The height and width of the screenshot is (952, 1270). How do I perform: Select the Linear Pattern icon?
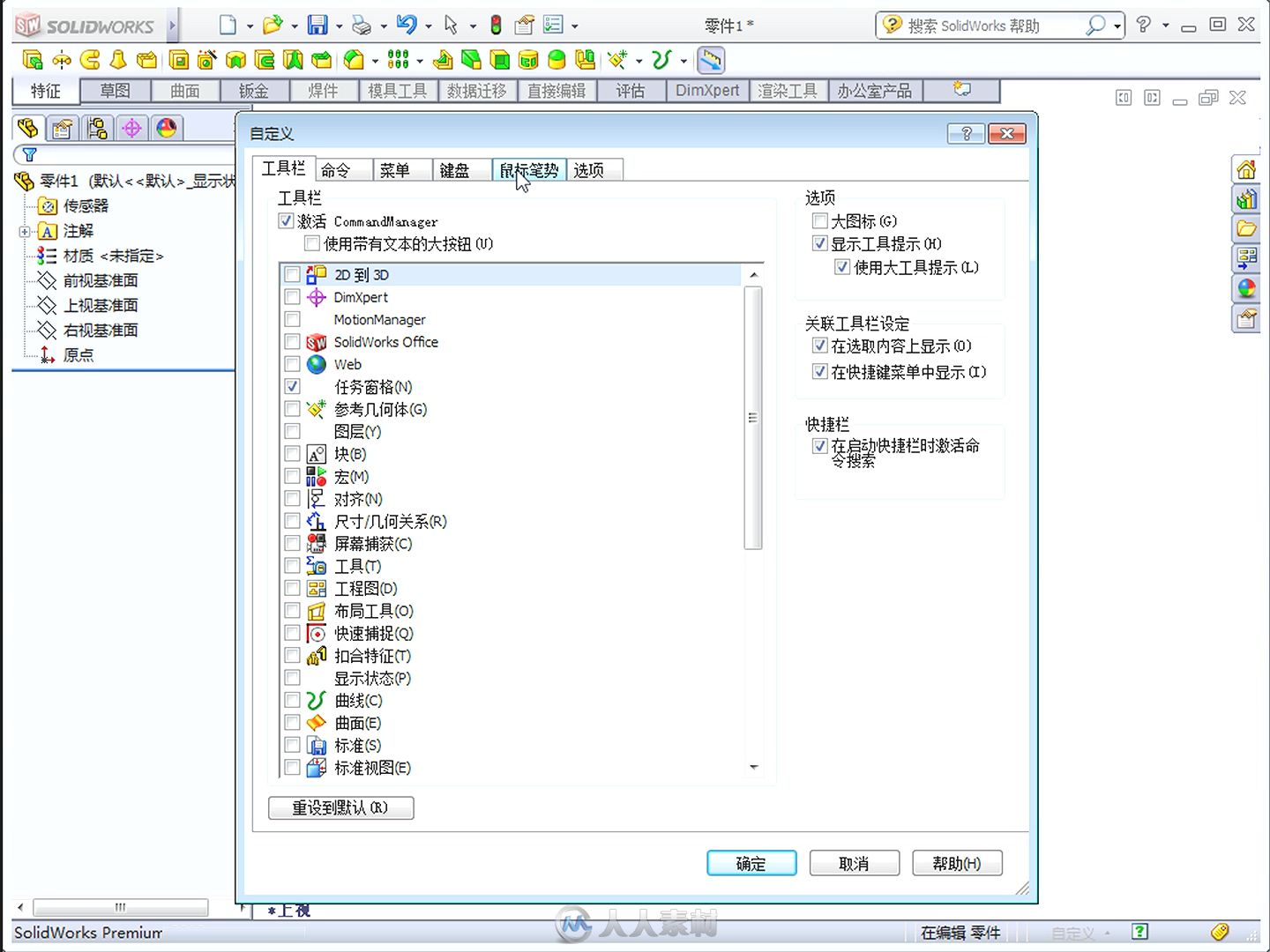[398, 60]
